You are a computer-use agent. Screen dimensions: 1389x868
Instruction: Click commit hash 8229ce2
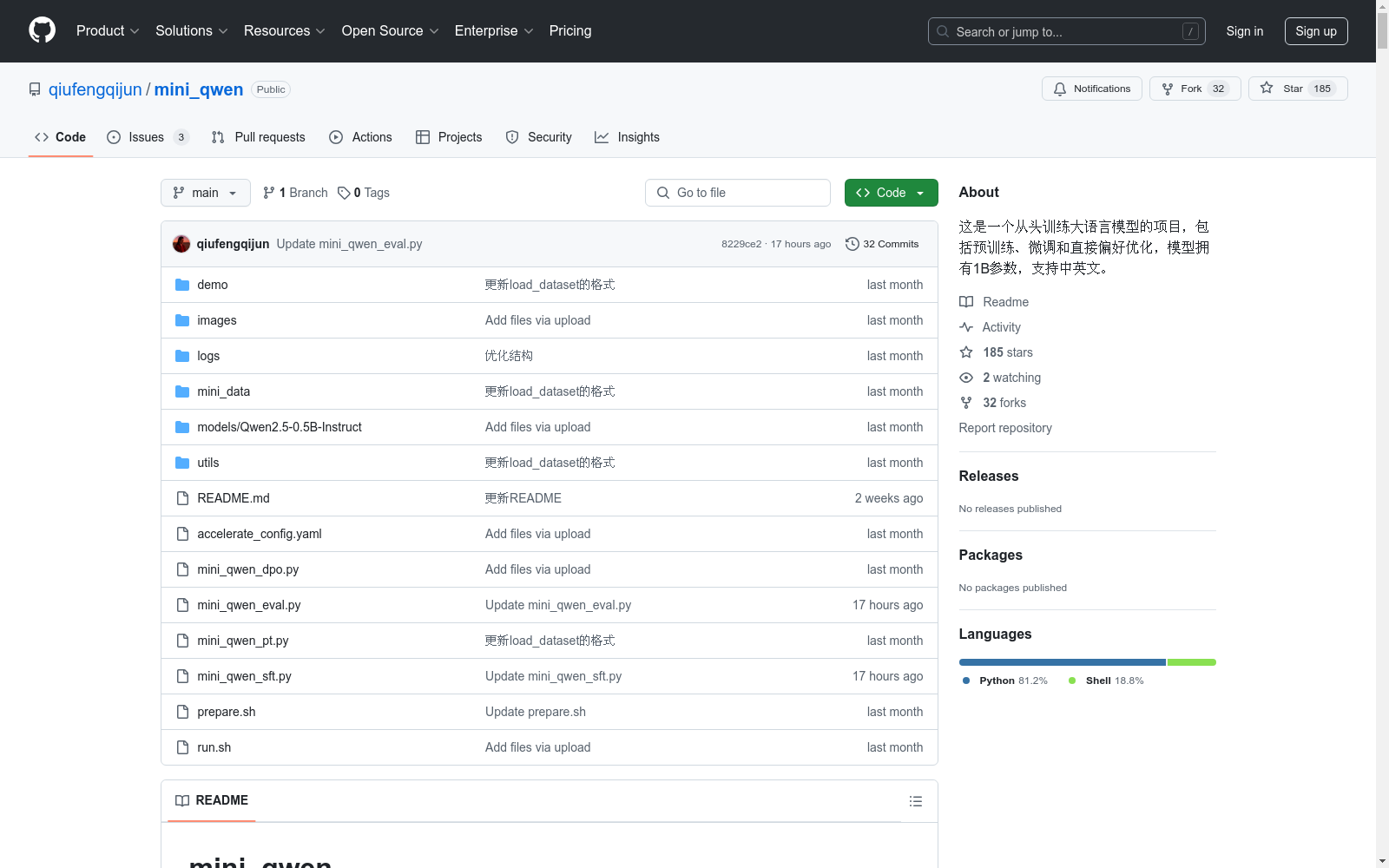point(741,244)
